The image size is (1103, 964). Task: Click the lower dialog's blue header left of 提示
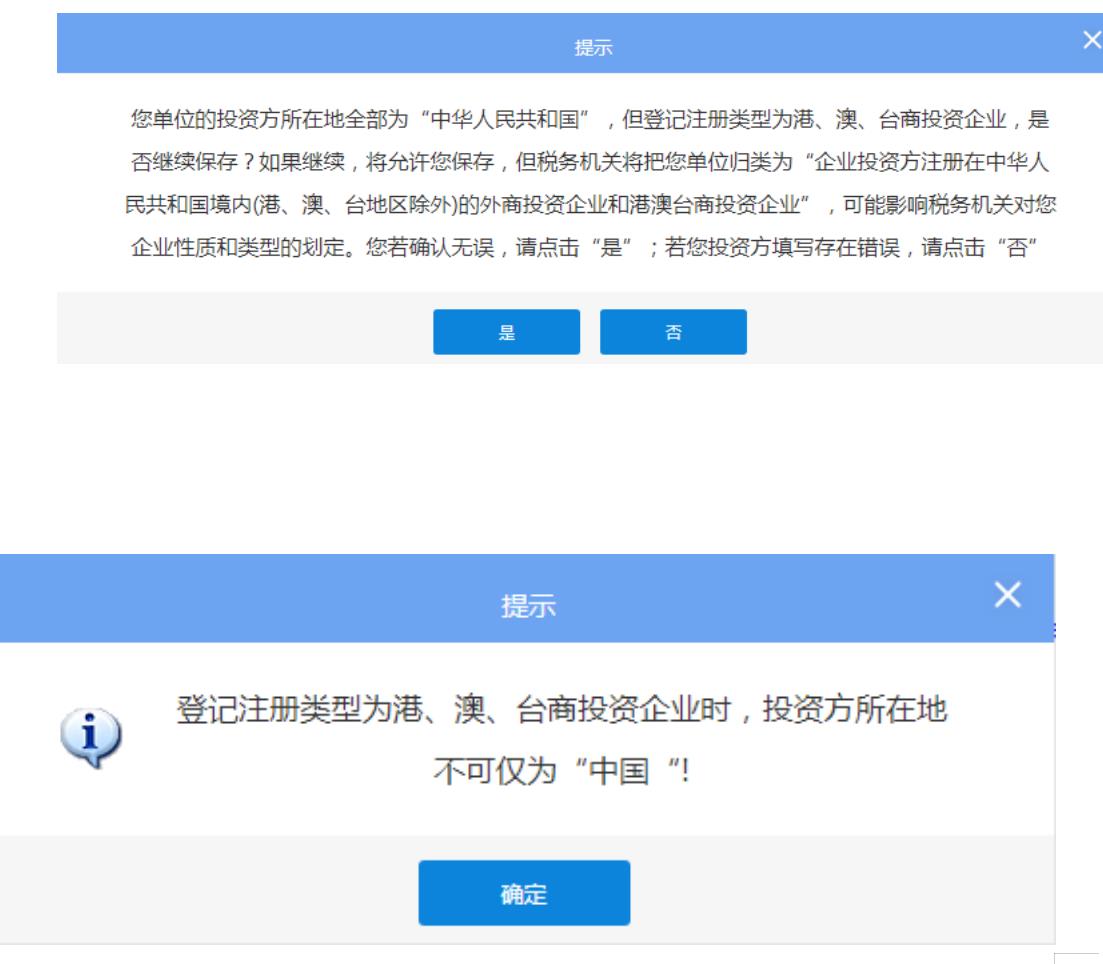pos(250,600)
